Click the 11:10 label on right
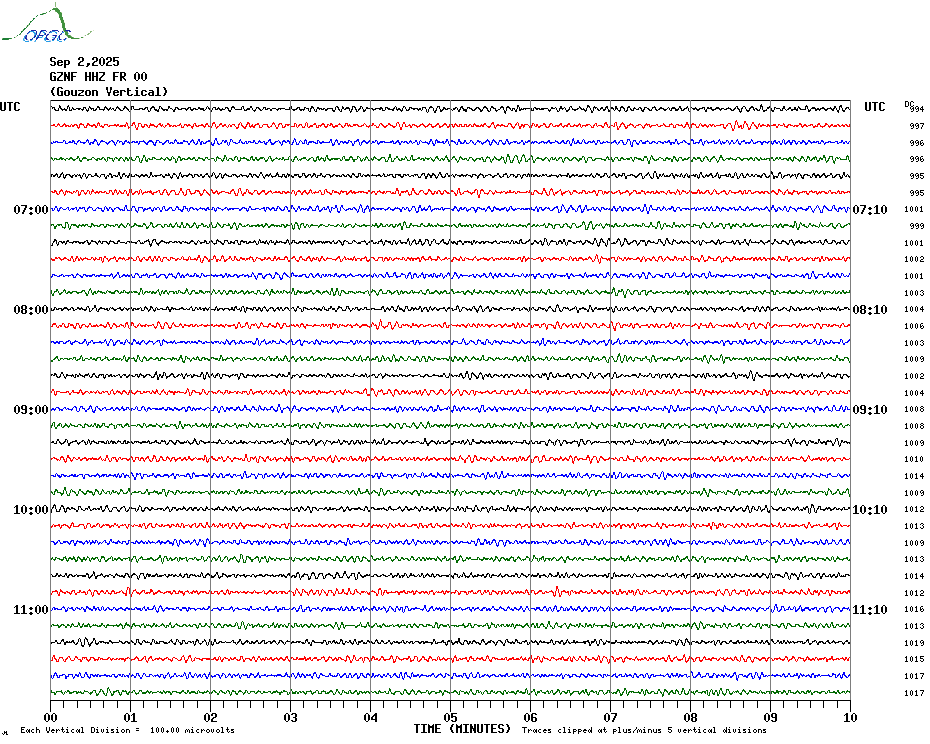Screen dimensions: 930x744 (870, 610)
